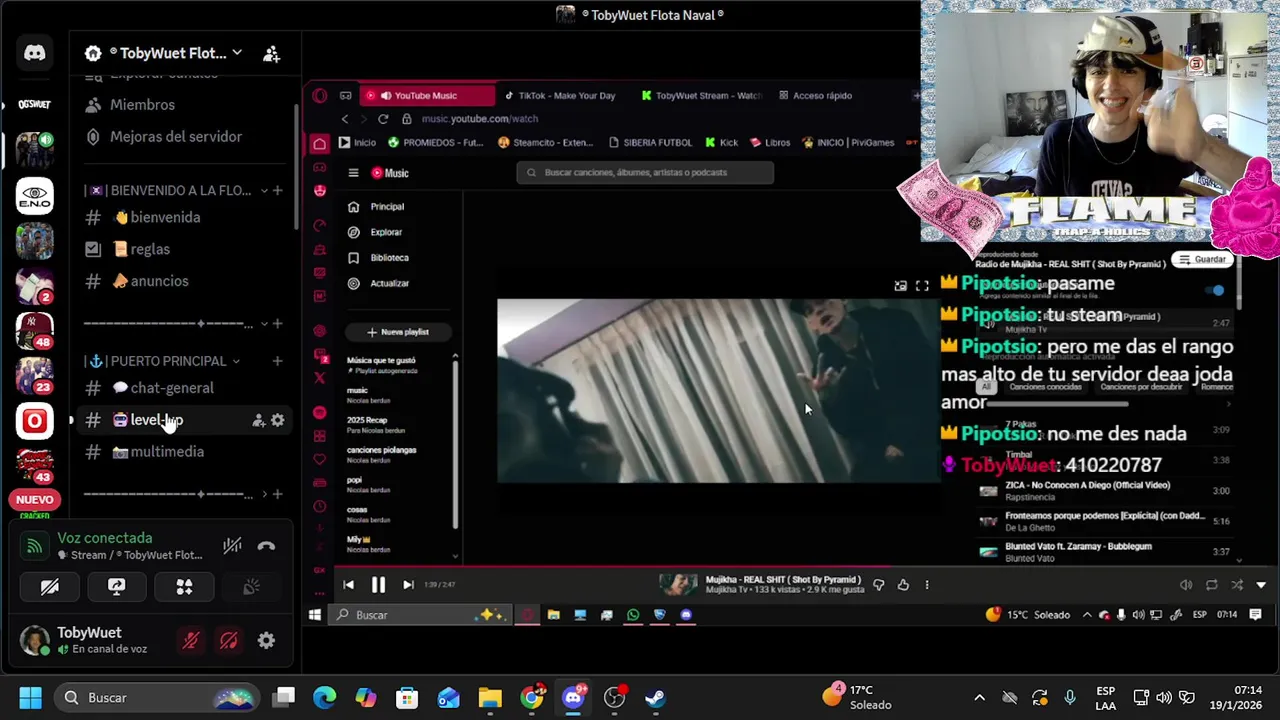Toggle microphone mute for TobyWuet
The height and width of the screenshot is (720, 1280).
click(x=190, y=641)
